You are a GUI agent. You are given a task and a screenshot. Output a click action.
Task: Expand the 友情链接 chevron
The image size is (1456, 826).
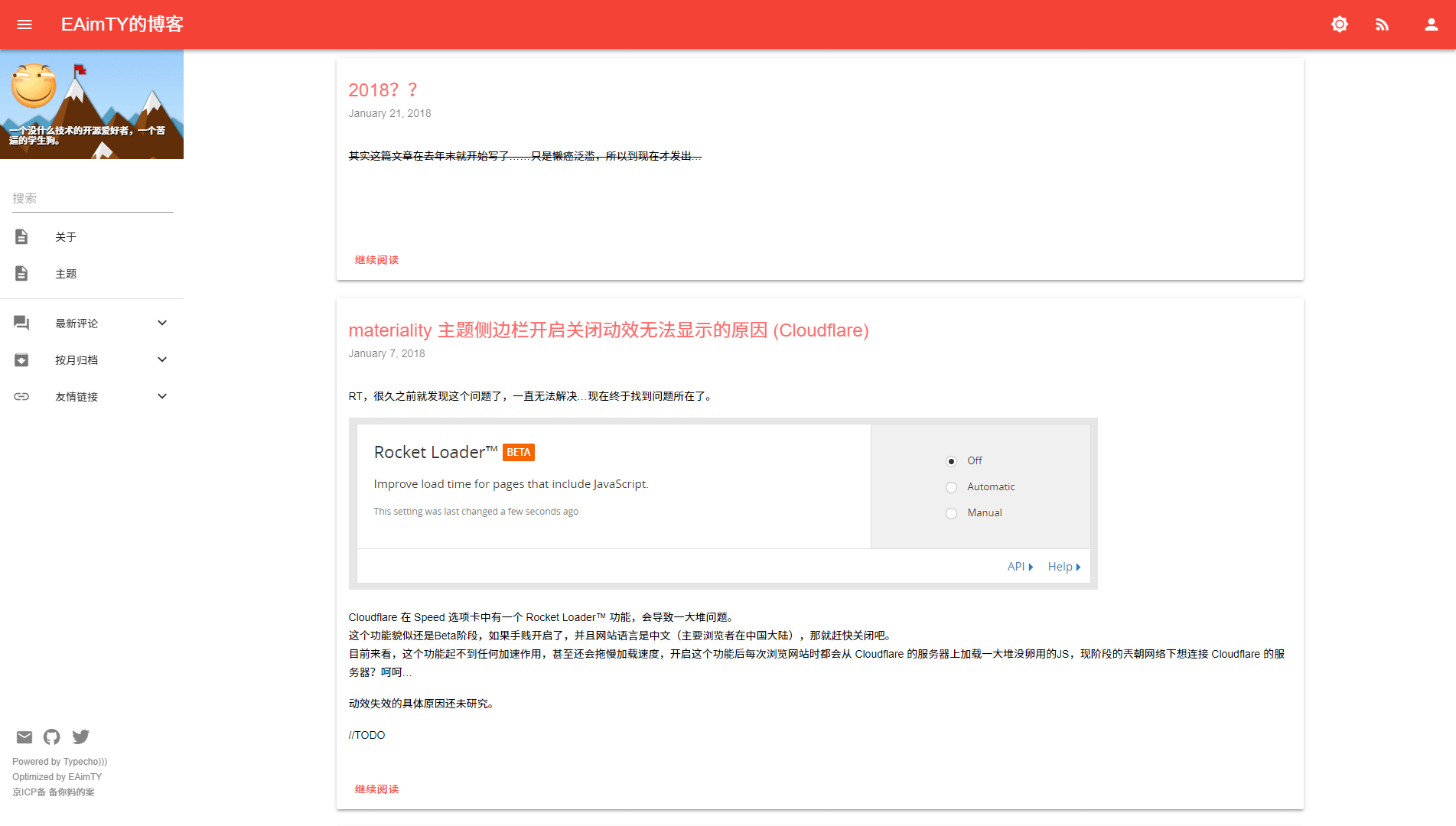click(162, 396)
